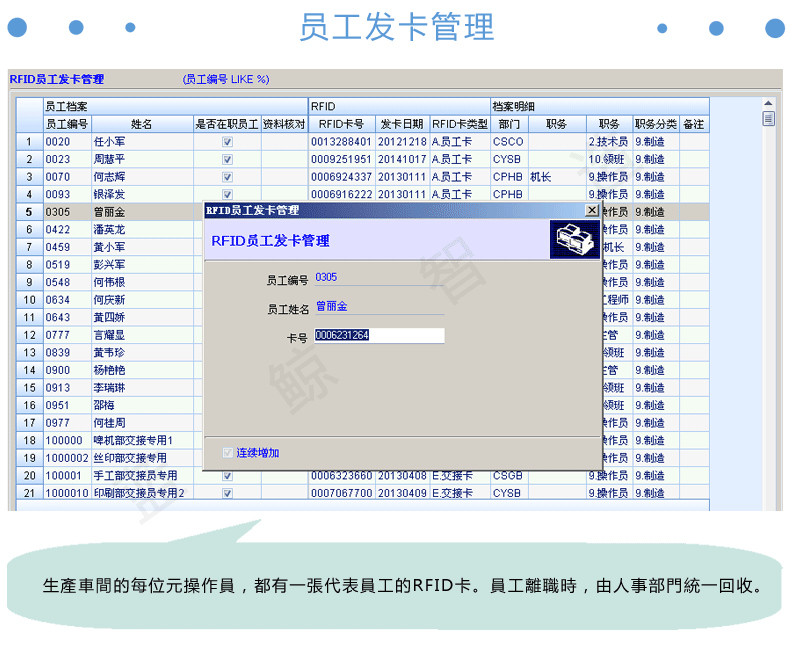Click the 备注 column header
The height and width of the screenshot is (660, 790).
pos(694,124)
